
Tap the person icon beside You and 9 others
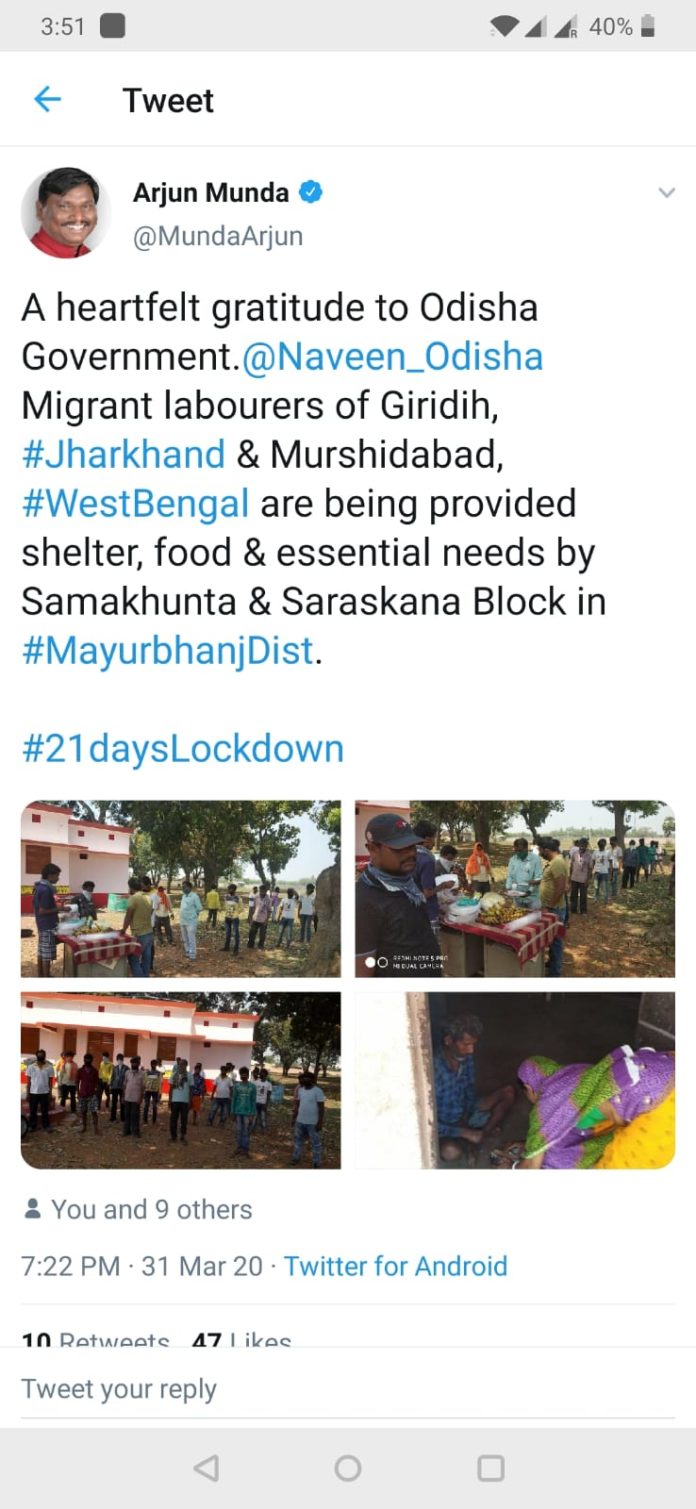(33, 1209)
